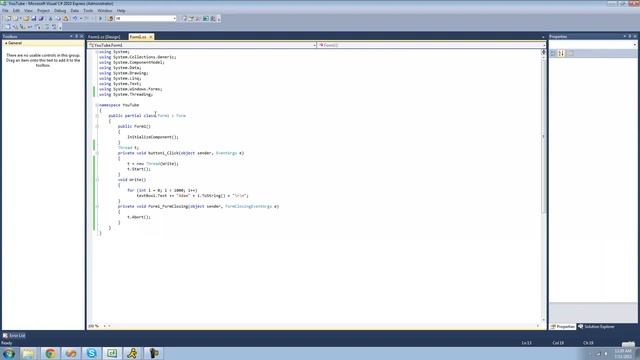
Task: Switch to Solution Explorer tab
Action: click(x=596, y=327)
